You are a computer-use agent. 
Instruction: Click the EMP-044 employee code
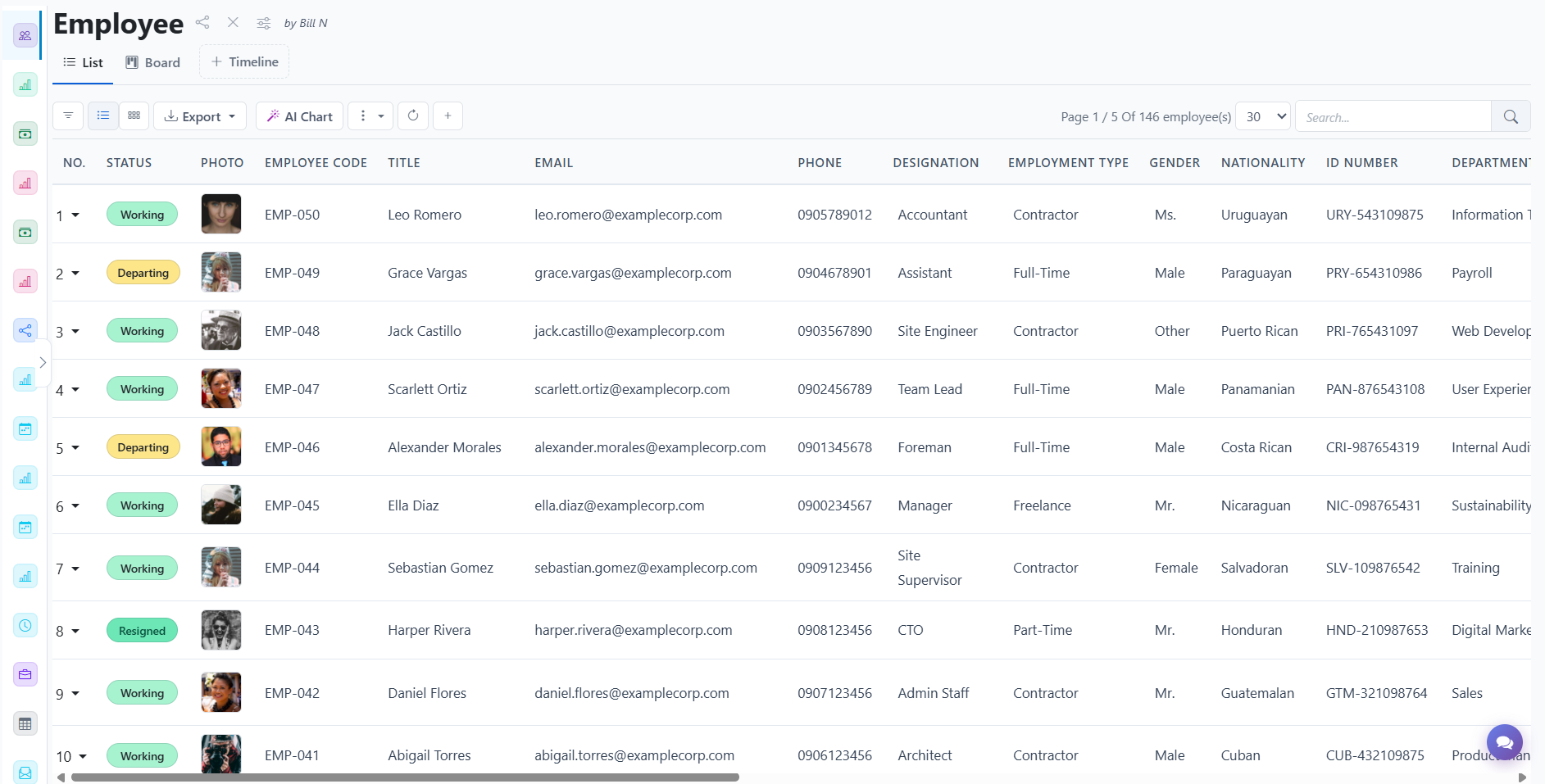(292, 568)
